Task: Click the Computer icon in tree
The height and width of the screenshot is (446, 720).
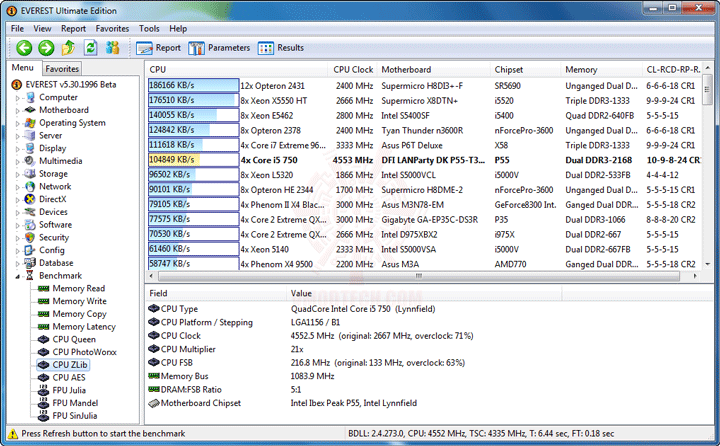Action: point(30,97)
